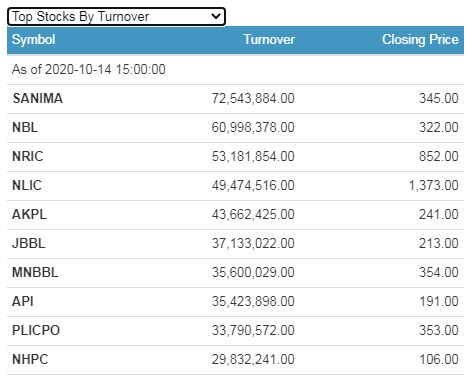Image resolution: width=468 pixels, height=377 pixels.
Task: Select MNBBL closing price 354.00
Action: 439,272
